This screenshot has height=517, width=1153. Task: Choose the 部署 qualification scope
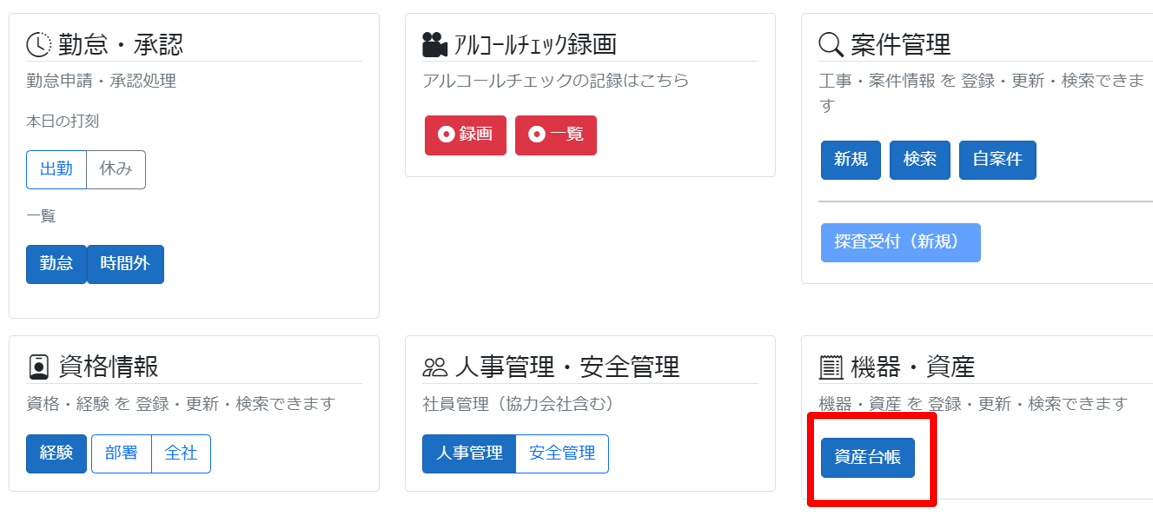[121, 454]
